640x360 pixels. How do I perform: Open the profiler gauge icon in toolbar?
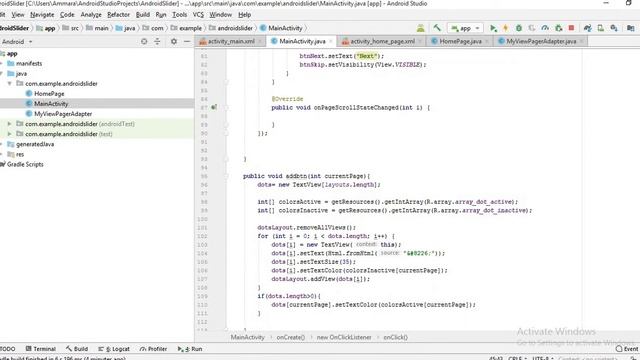click(545, 28)
